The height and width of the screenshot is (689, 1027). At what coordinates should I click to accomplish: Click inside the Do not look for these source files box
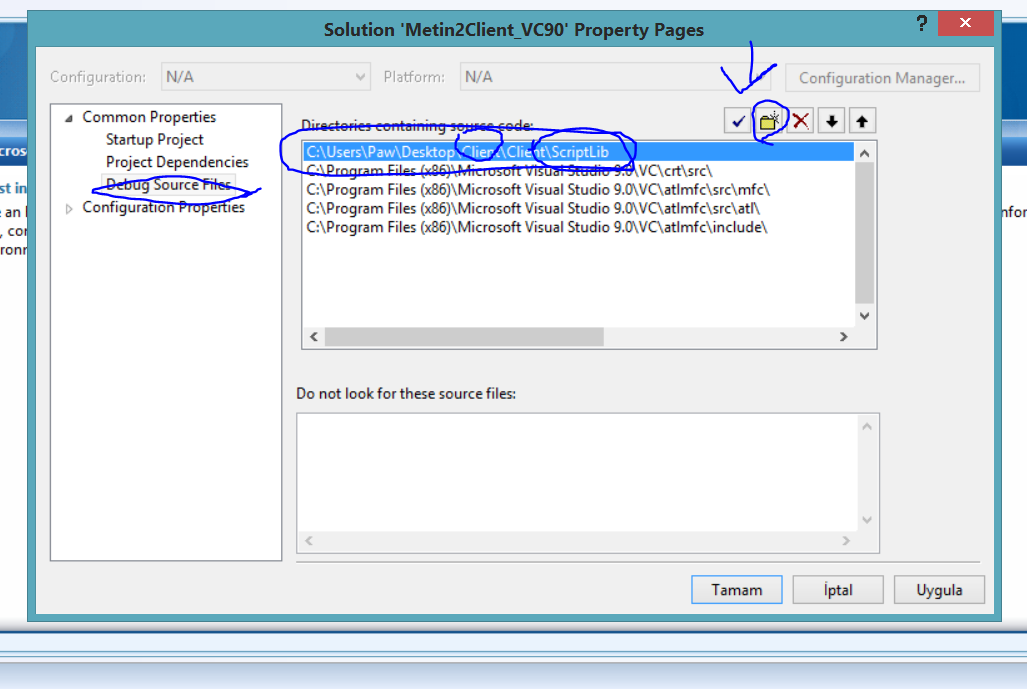[578, 473]
